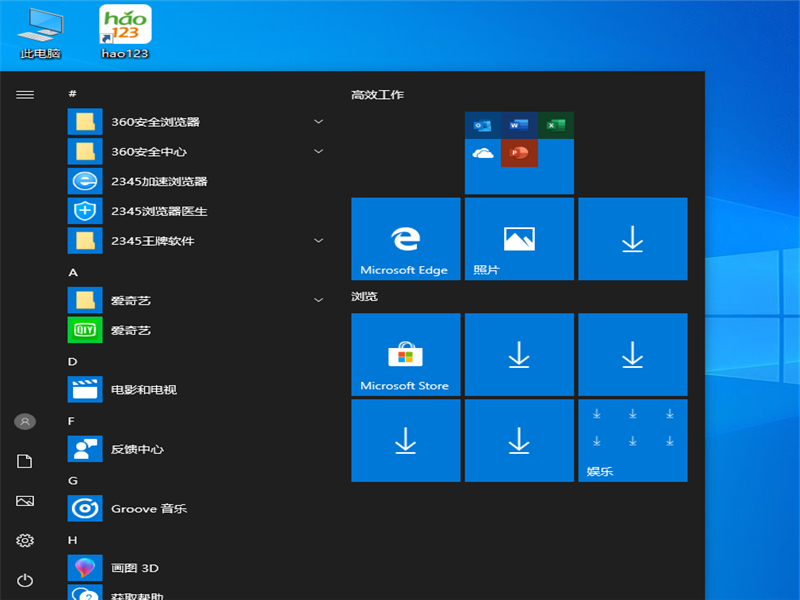Open the Pictures icon in sidebar
Screen dimensions: 800x600
25,501
